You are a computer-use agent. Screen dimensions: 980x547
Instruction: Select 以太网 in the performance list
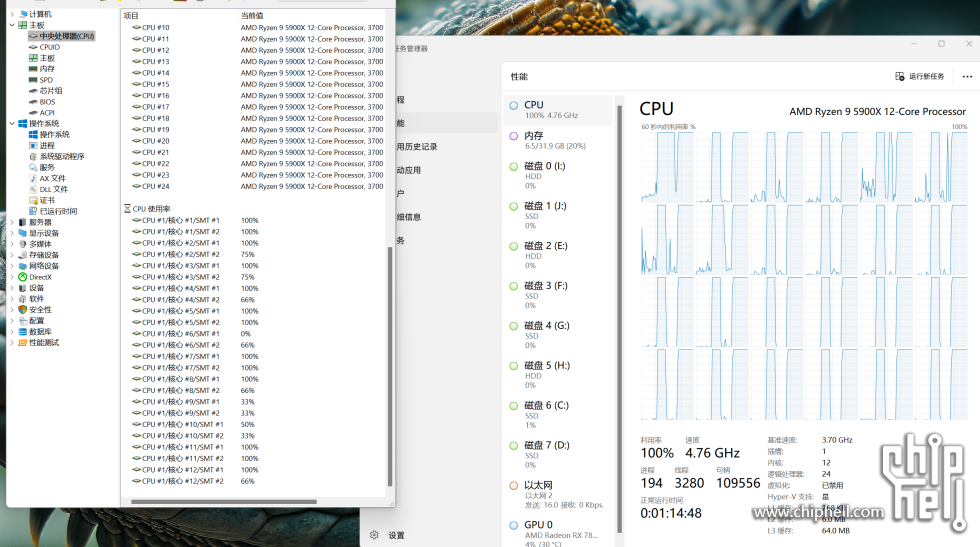(x=558, y=494)
